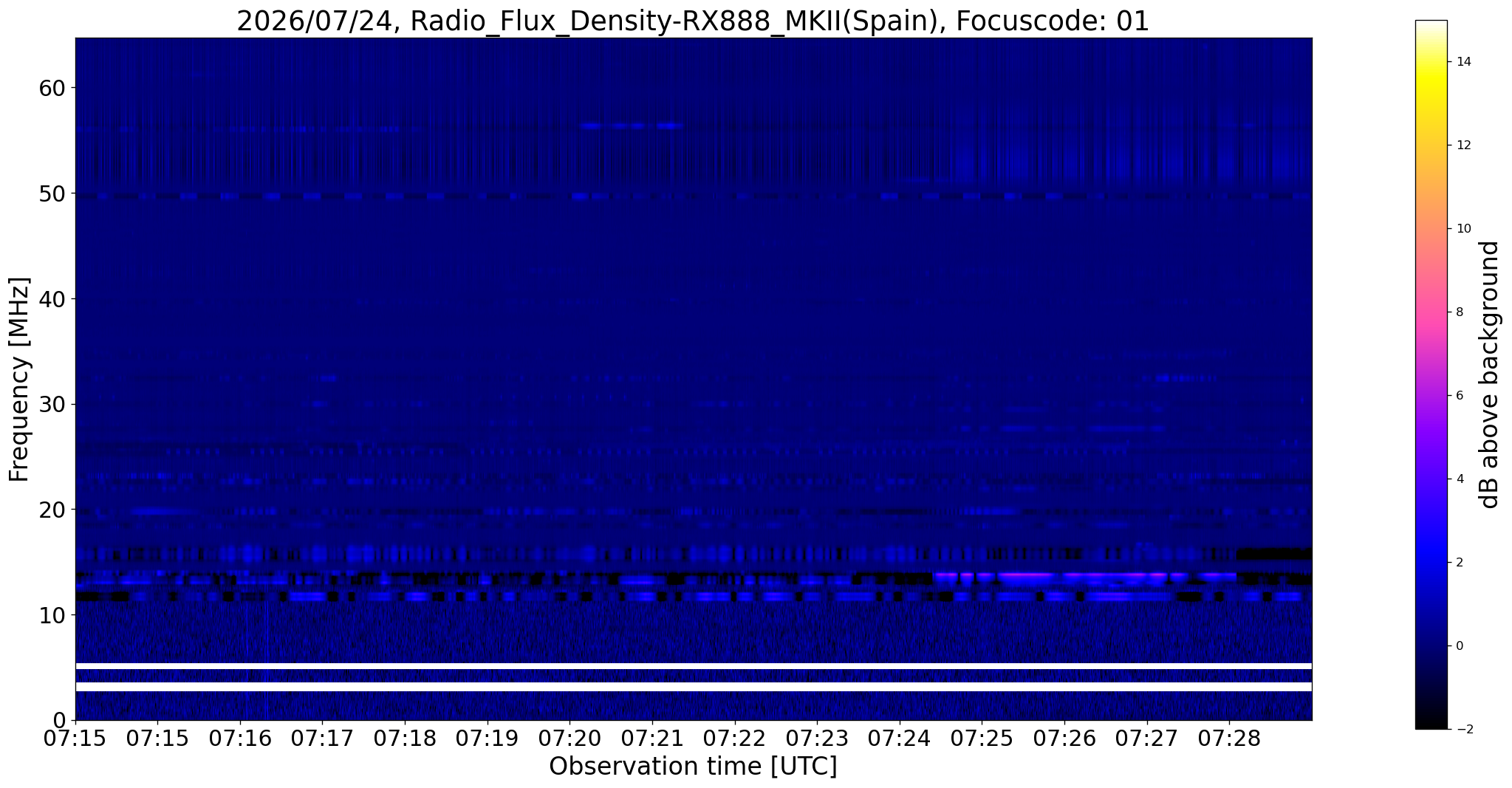Click the upper white horizontal band near 5 MHz
Screen dimensions: 1512x788
tap(694, 666)
